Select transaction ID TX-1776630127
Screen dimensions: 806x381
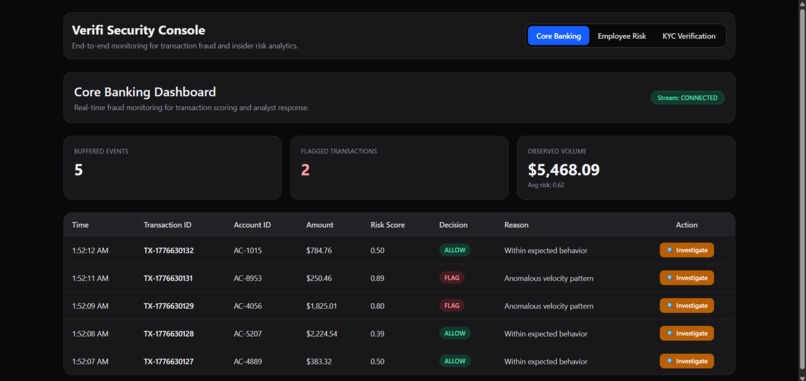click(169, 361)
